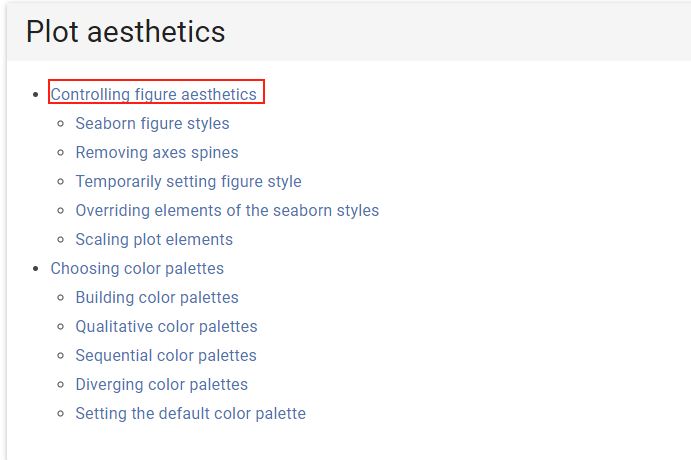Go to Building color palettes
Viewport: 691px width, 460px height.
coord(157,298)
